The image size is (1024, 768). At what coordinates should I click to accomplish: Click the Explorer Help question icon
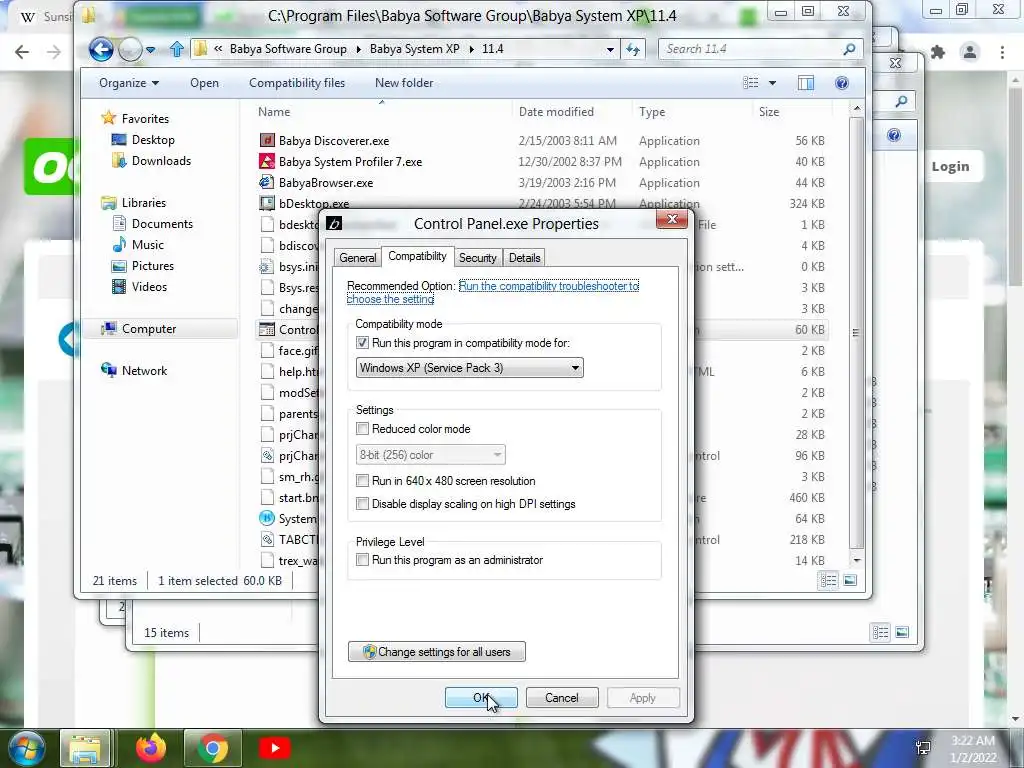point(842,83)
